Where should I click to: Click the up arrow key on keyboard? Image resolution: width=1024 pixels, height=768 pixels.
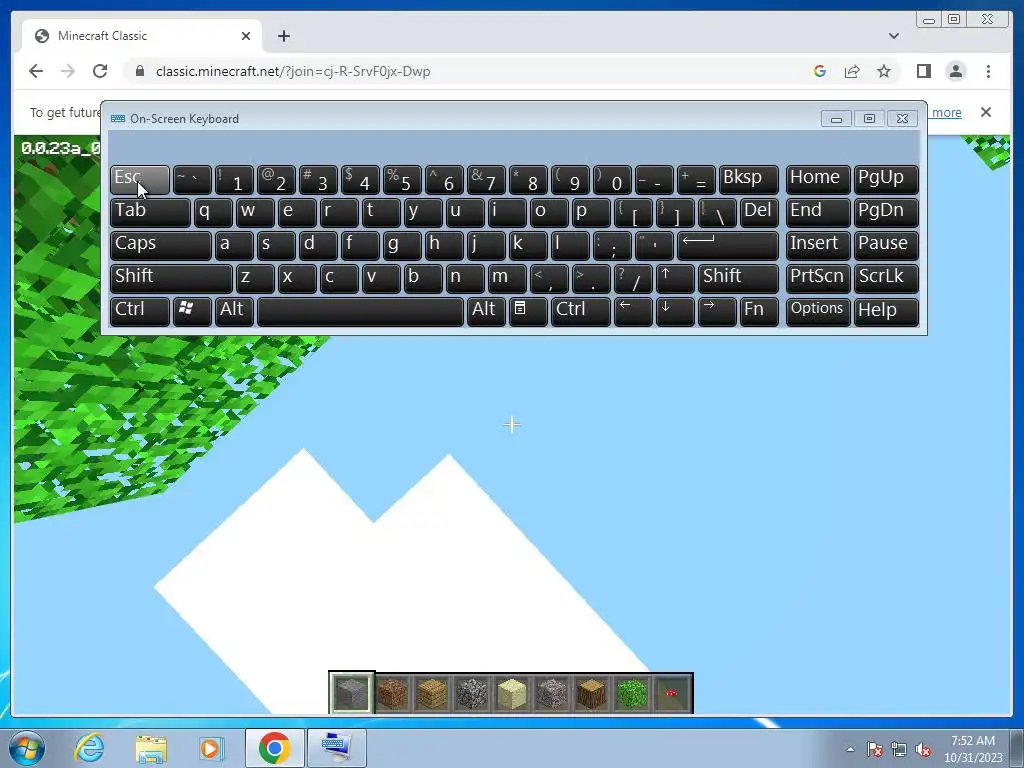(x=675, y=279)
